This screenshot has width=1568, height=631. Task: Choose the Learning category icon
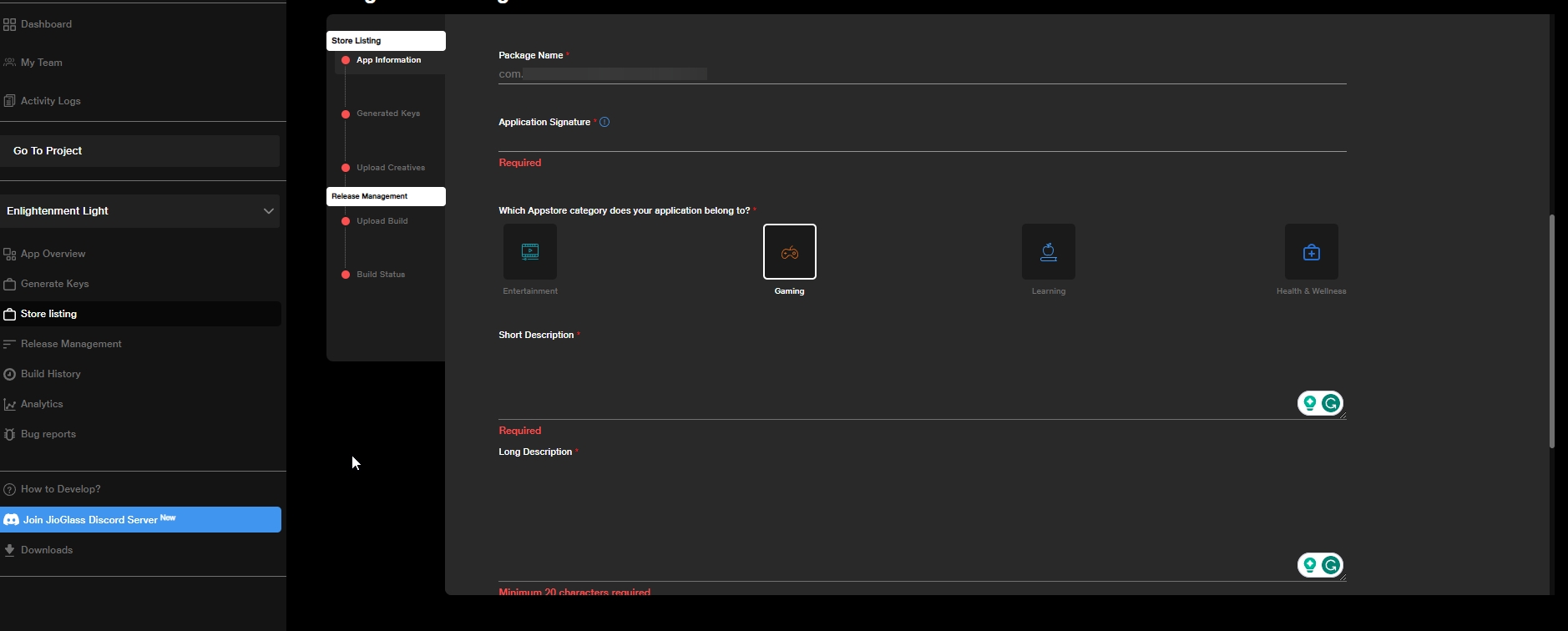(x=1048, y=251)
